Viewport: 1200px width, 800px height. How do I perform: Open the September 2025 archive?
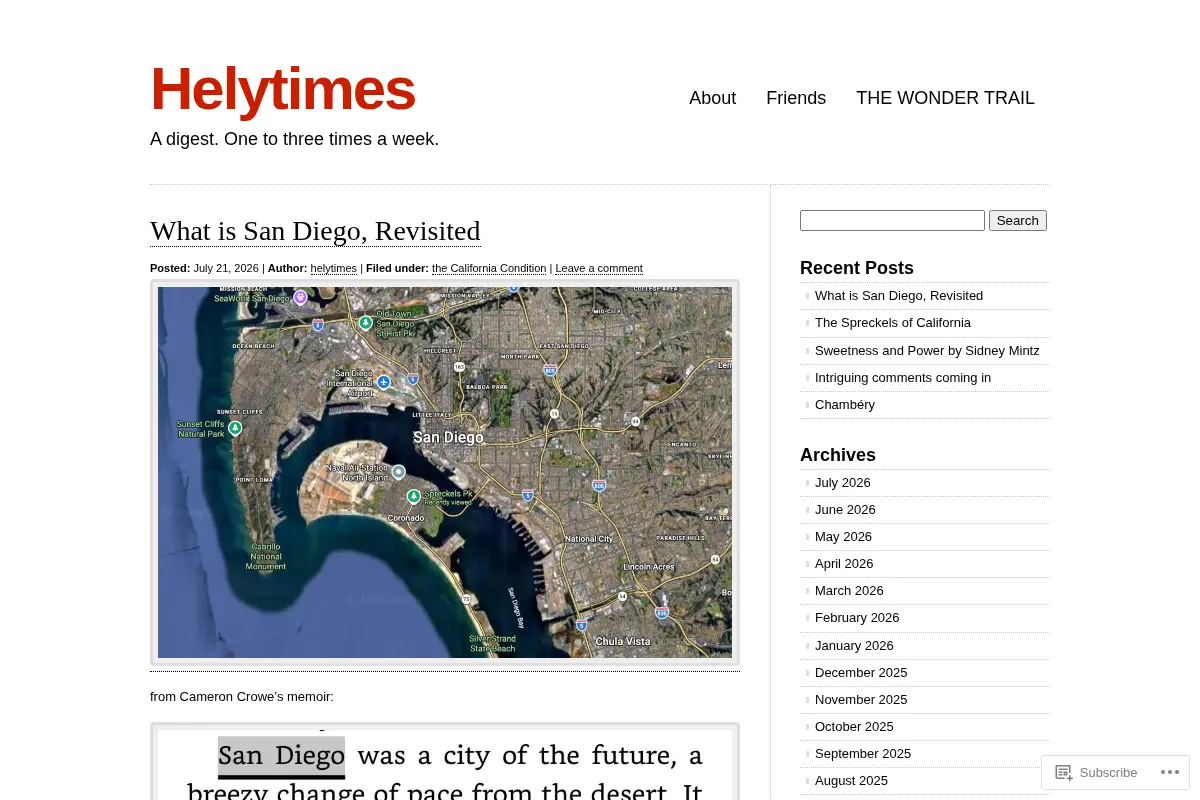coord(863,753)
